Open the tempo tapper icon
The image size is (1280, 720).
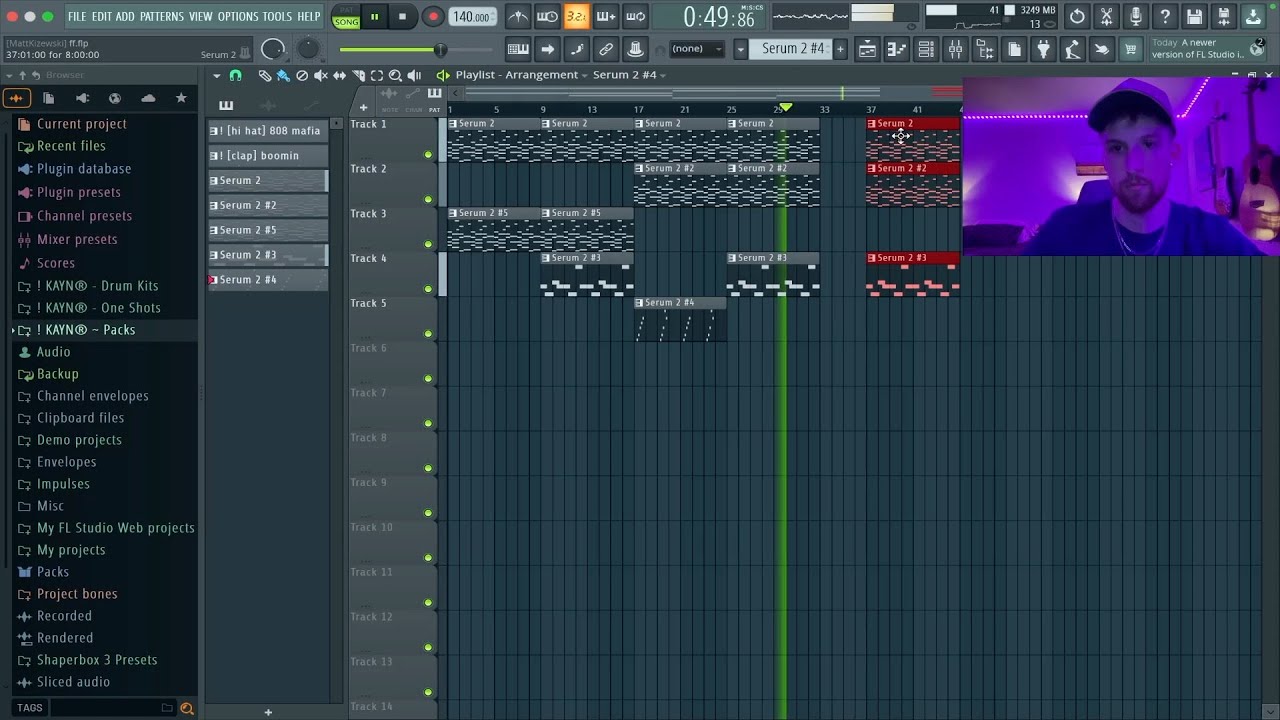[1072, 49]
